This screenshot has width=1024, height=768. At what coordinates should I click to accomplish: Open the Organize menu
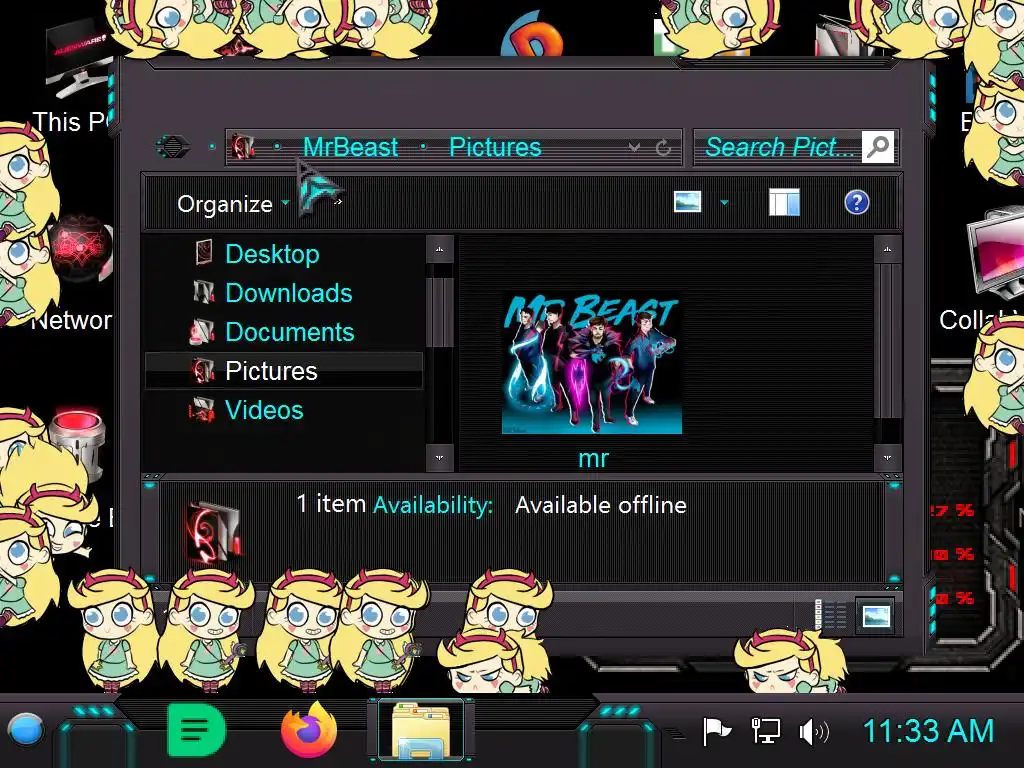coord(233,204)
